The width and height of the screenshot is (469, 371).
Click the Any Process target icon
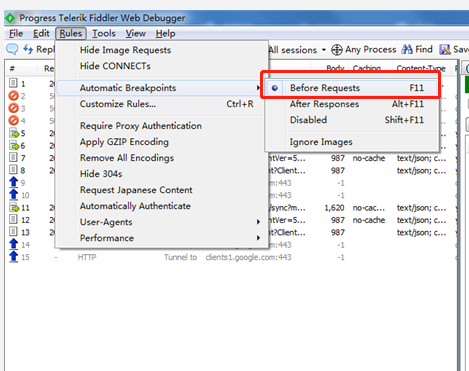pyautogui.click(x=337, y=50)
